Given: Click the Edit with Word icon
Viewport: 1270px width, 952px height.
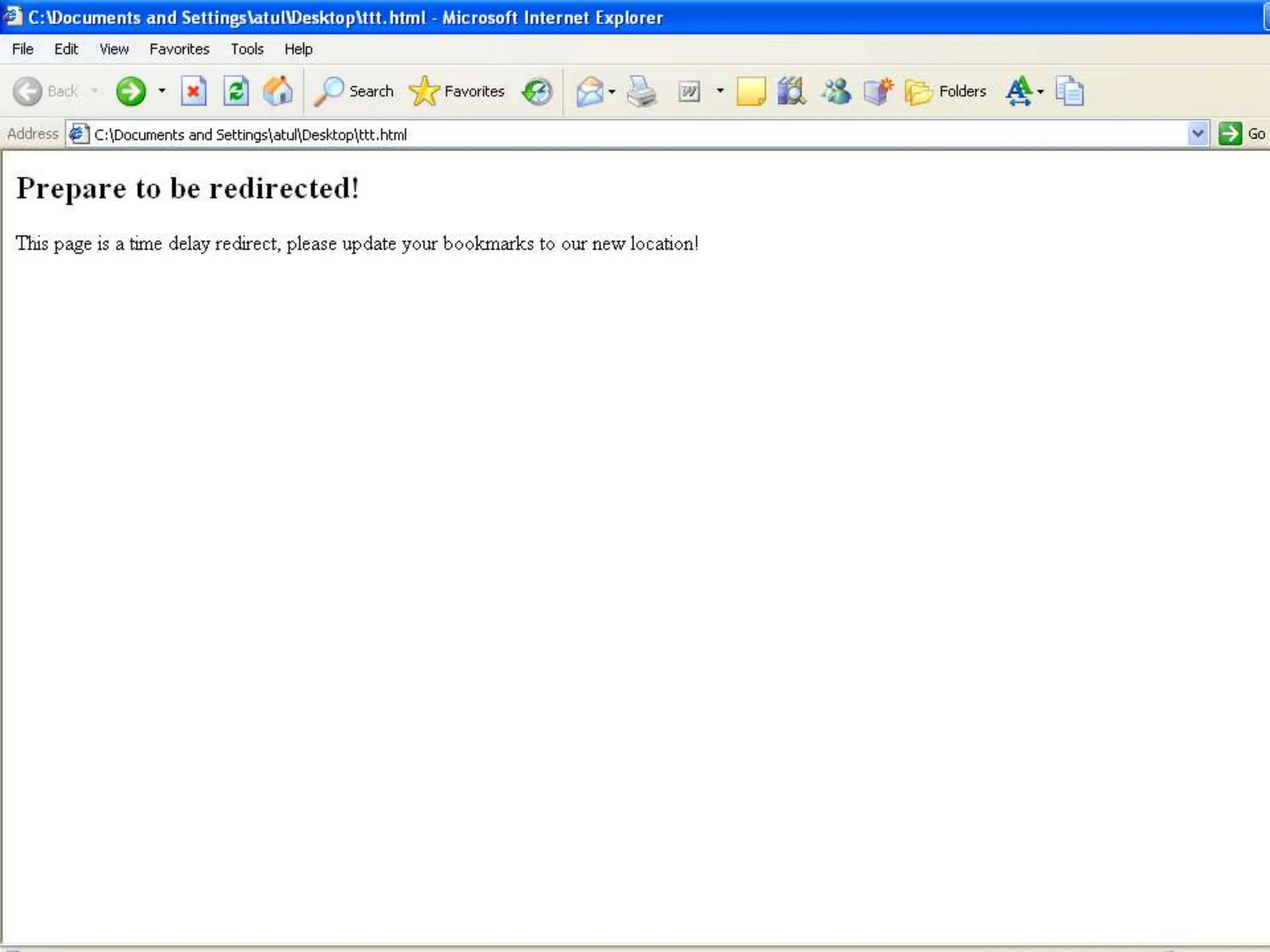Looking at the screenshot, I should click(x=689, y=92).
